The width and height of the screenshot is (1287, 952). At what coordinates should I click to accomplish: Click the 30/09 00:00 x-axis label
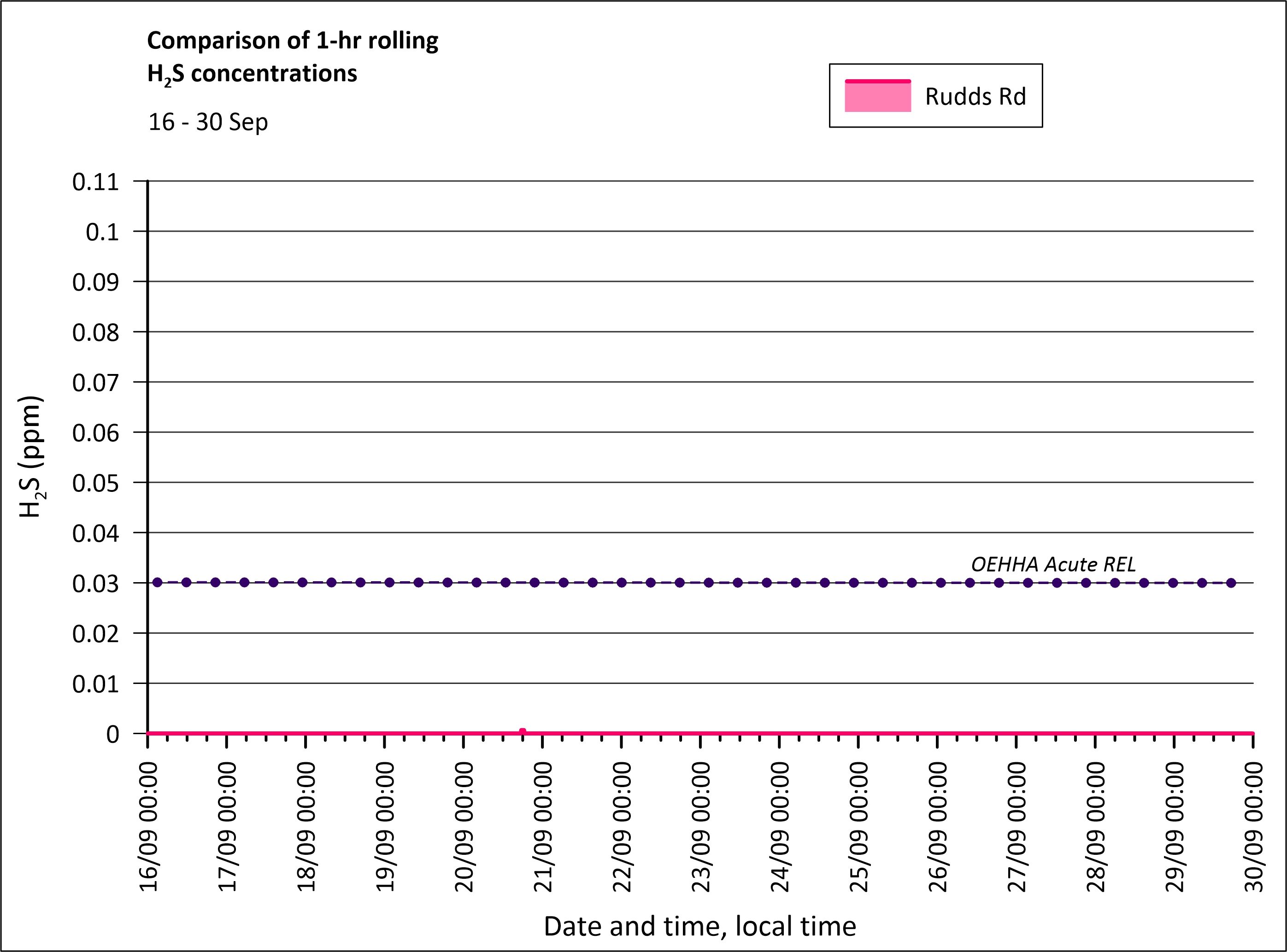[x=1253, y=826]
